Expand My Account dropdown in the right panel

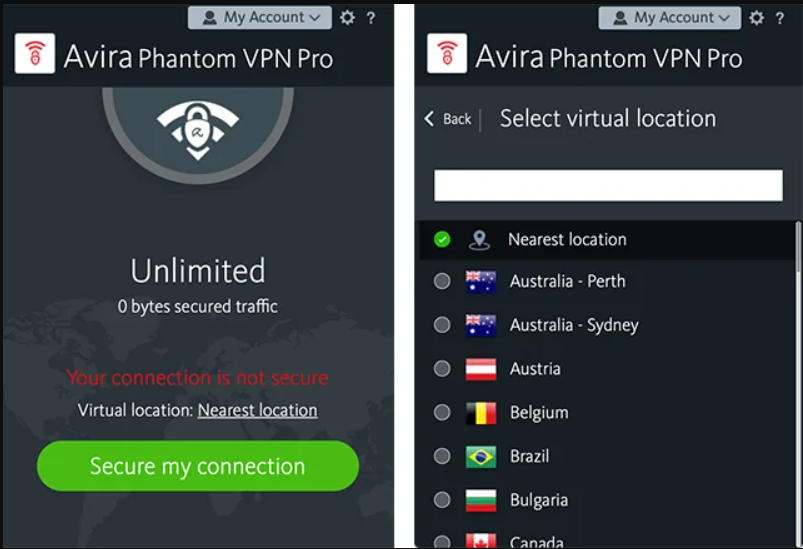tap(670, 17)
